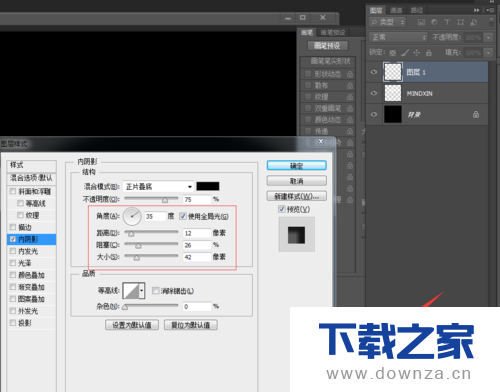Click the adjustment layer filter icon
Screen dimensions: 500x392
tap(434, 22)
